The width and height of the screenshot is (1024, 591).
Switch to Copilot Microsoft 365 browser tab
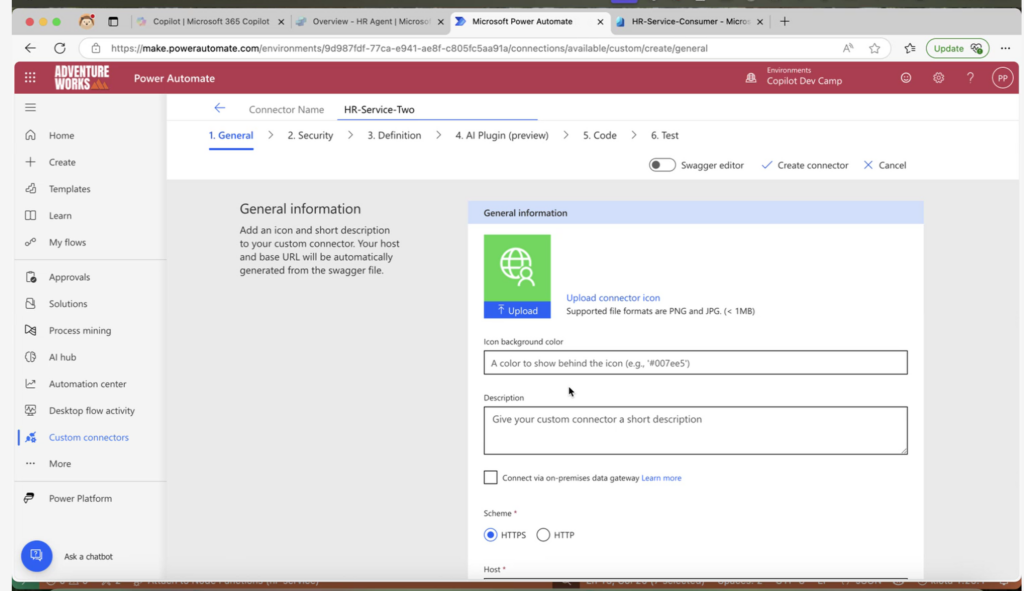[x=210, y=22]
